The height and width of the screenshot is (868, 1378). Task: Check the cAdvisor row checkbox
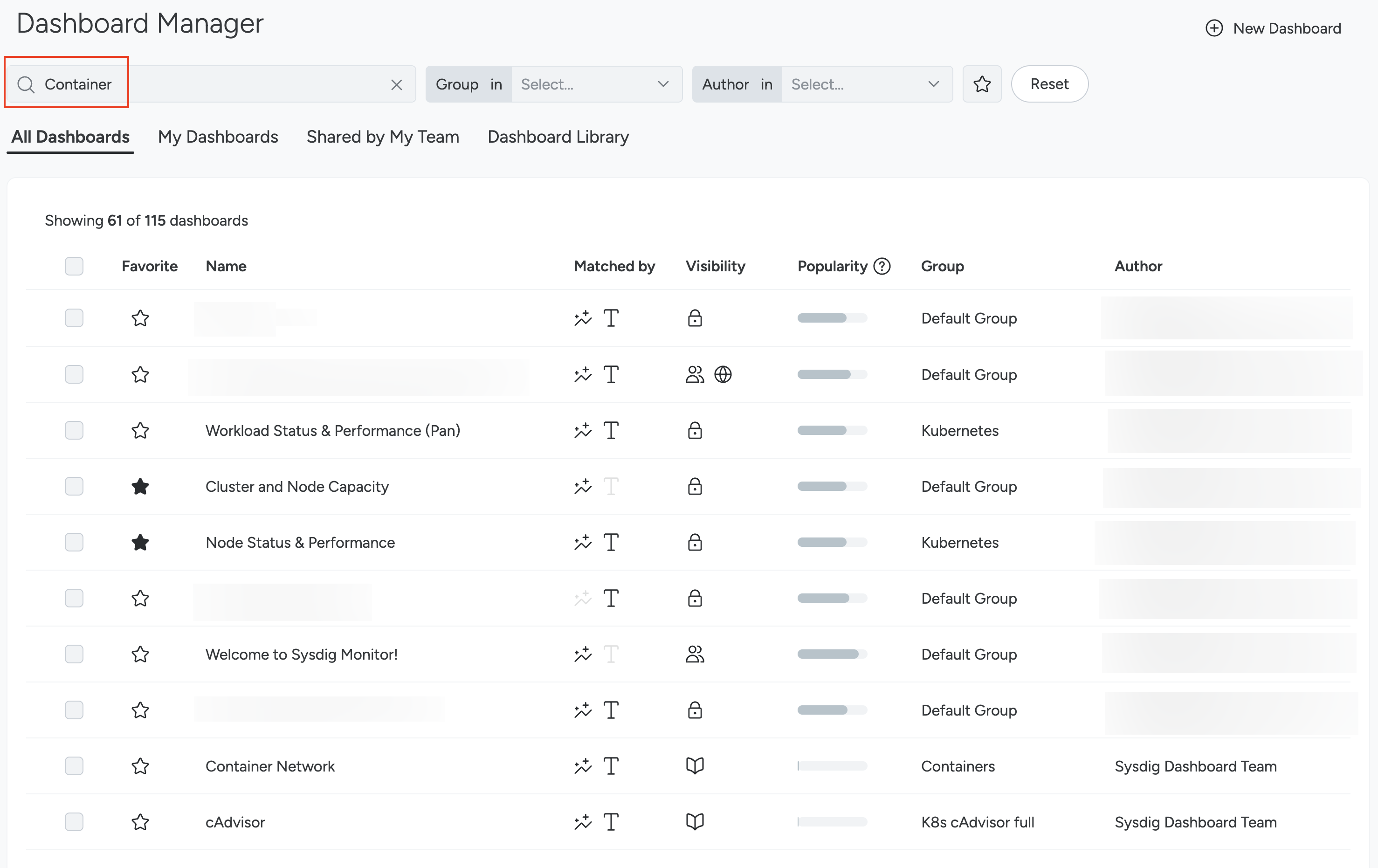tap(74, 822)
